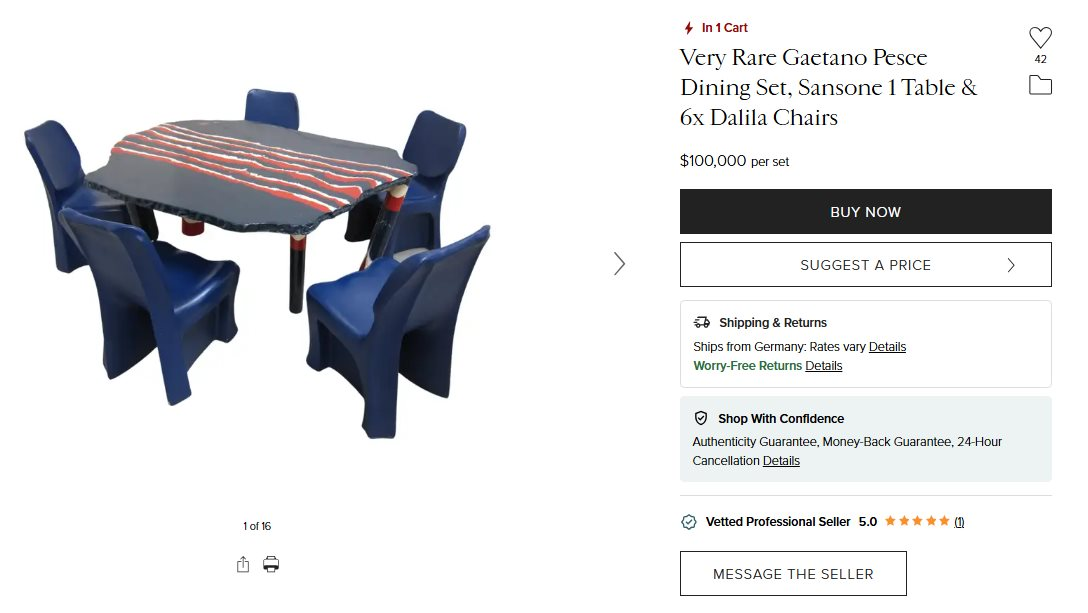Click the BUY NOW button

point(865,212)
